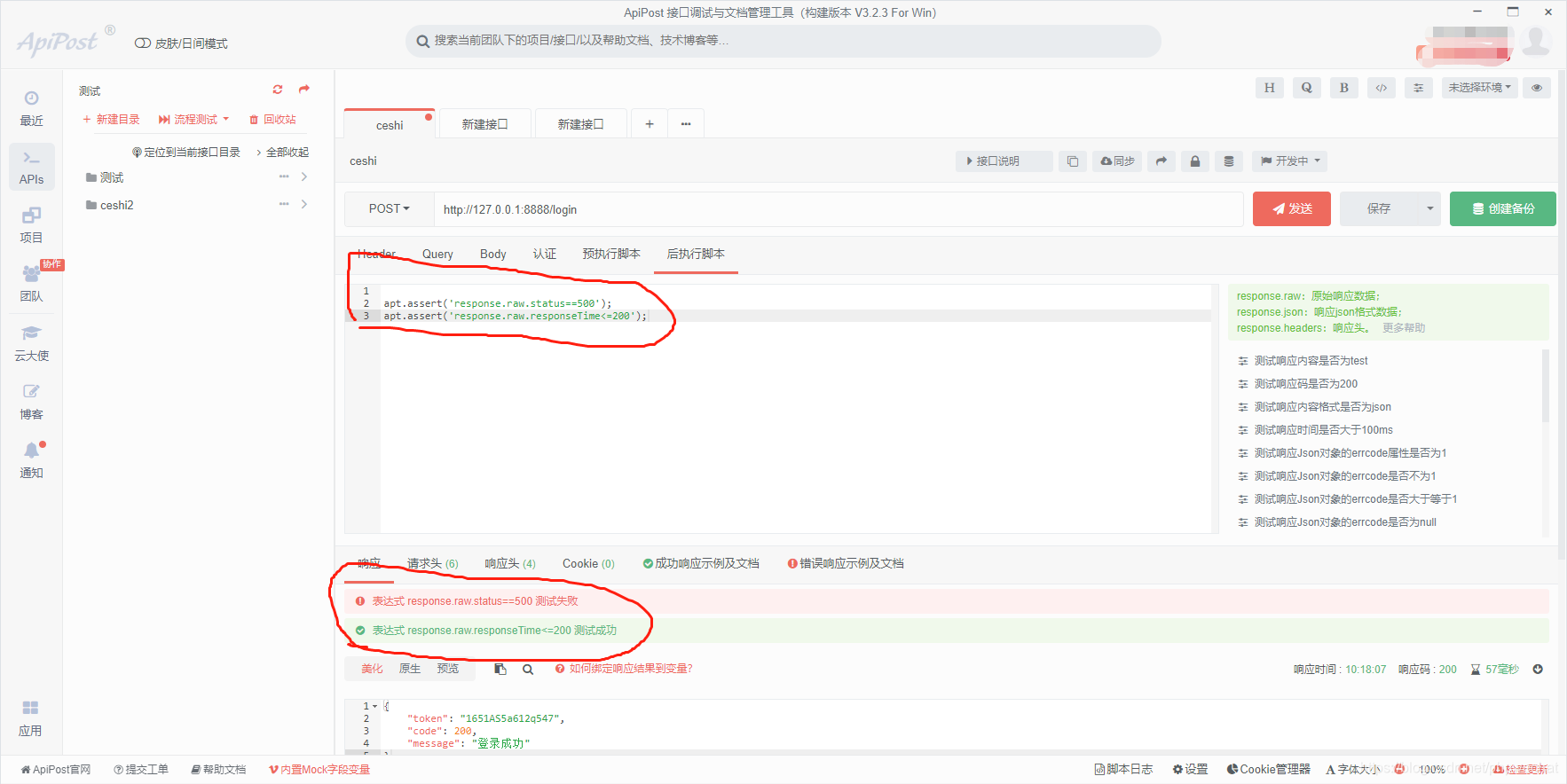Click the B toolbar icon
1567x784 pixels.
pos(1343,88)
